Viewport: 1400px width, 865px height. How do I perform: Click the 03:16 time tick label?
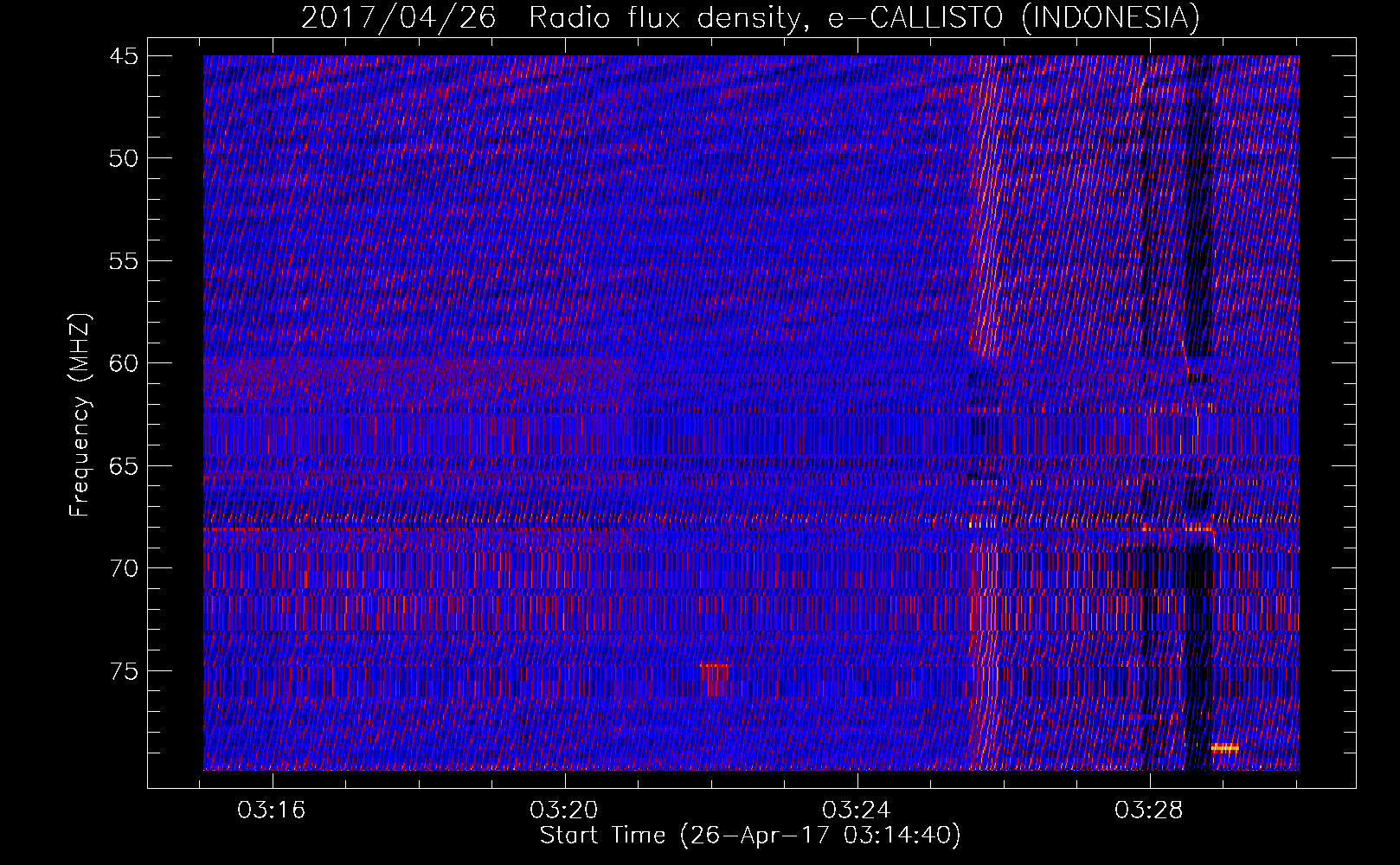pyautogui.click(x=272, y=811)
